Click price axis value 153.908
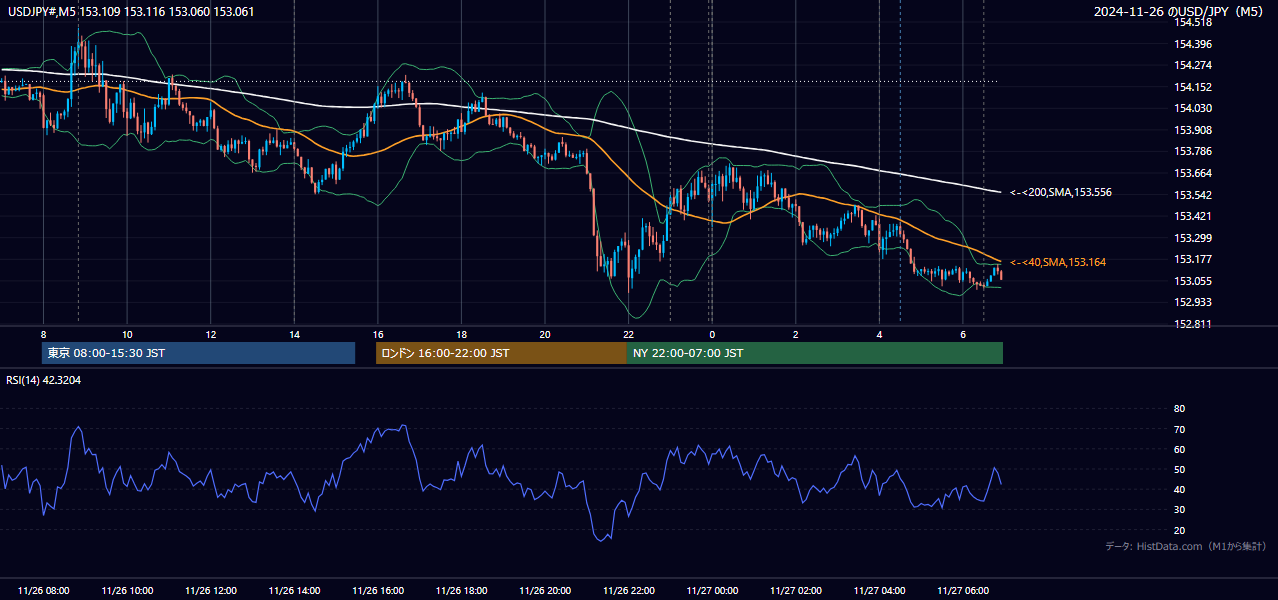 (x=1193, y=130)
